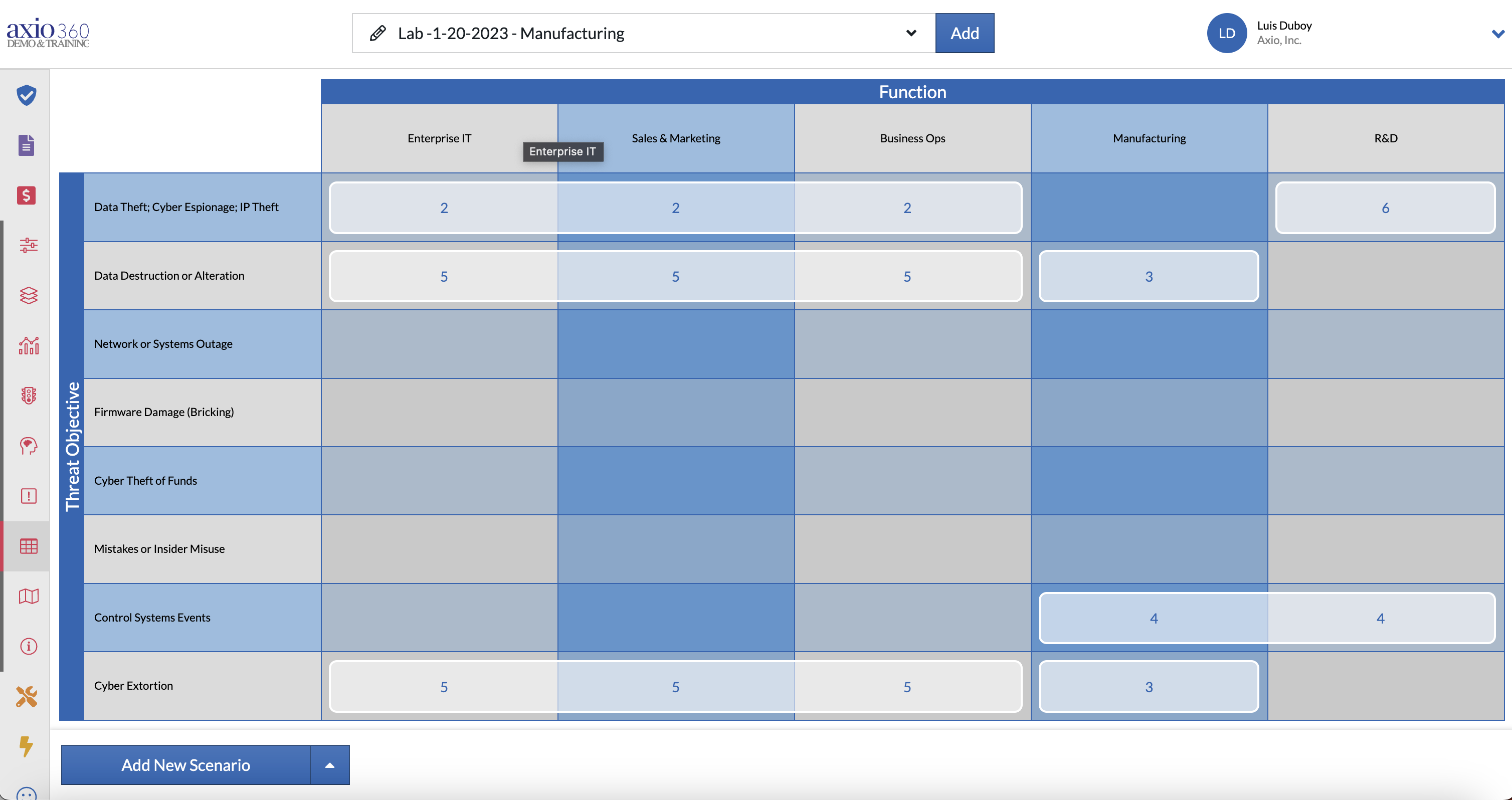Open Data Theft scenario count 6 under R&D
The image size is (1512, 800).
(x=1385, y=208)
